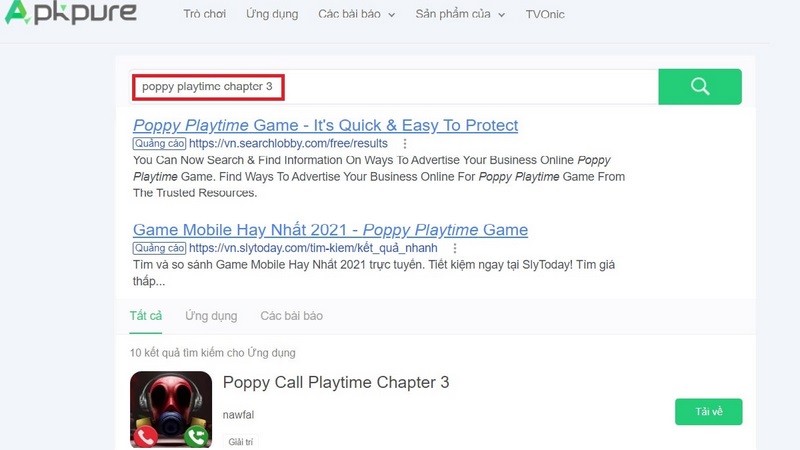This screenshot has width=800, height=450.
Task: Click the 10 kết quả tìm kiếm text
Action: pos(212,353)
